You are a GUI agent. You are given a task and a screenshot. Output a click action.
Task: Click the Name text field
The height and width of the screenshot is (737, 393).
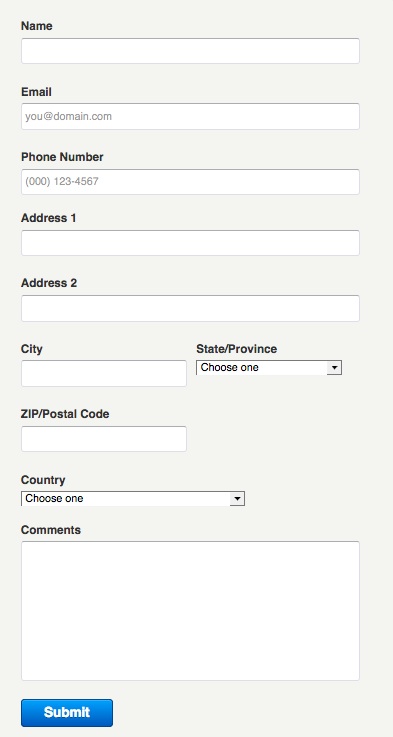pos(190,51)
